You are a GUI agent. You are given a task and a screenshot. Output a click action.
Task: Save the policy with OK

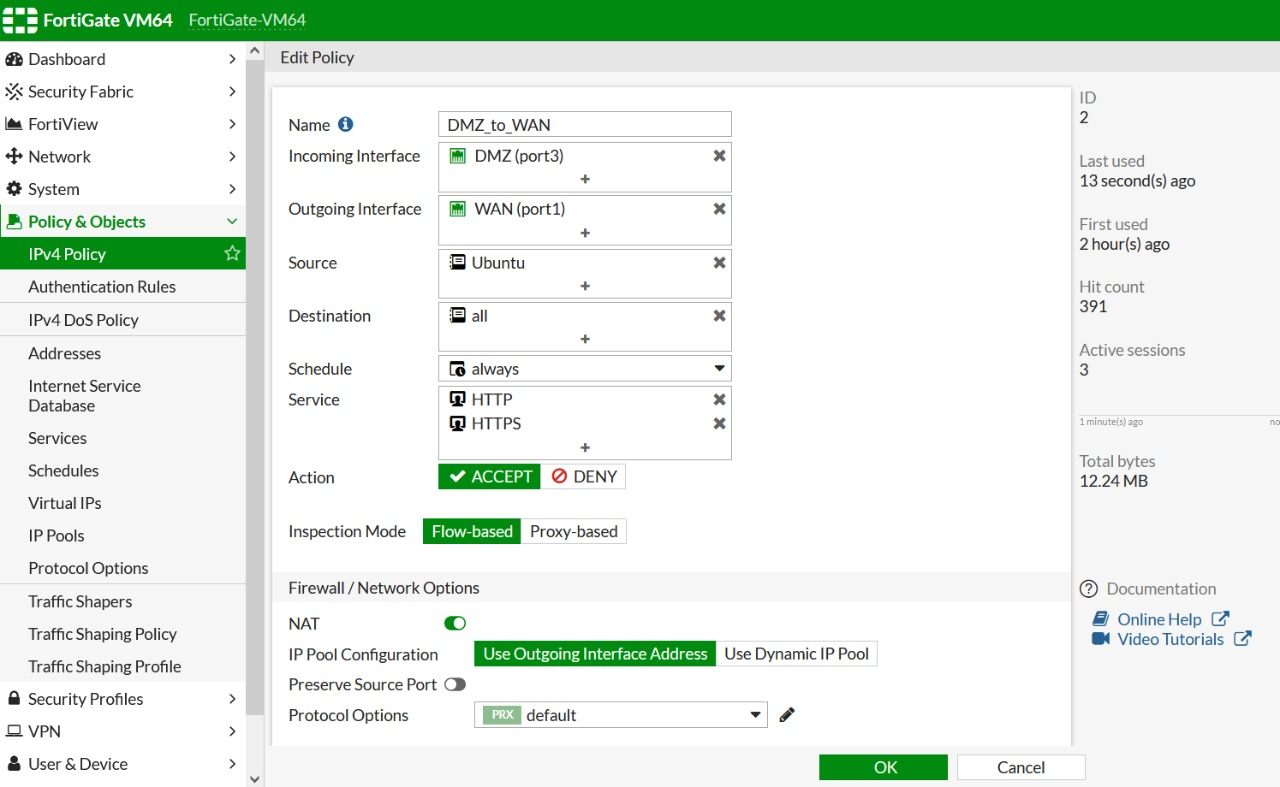click(x=883, y=767)
